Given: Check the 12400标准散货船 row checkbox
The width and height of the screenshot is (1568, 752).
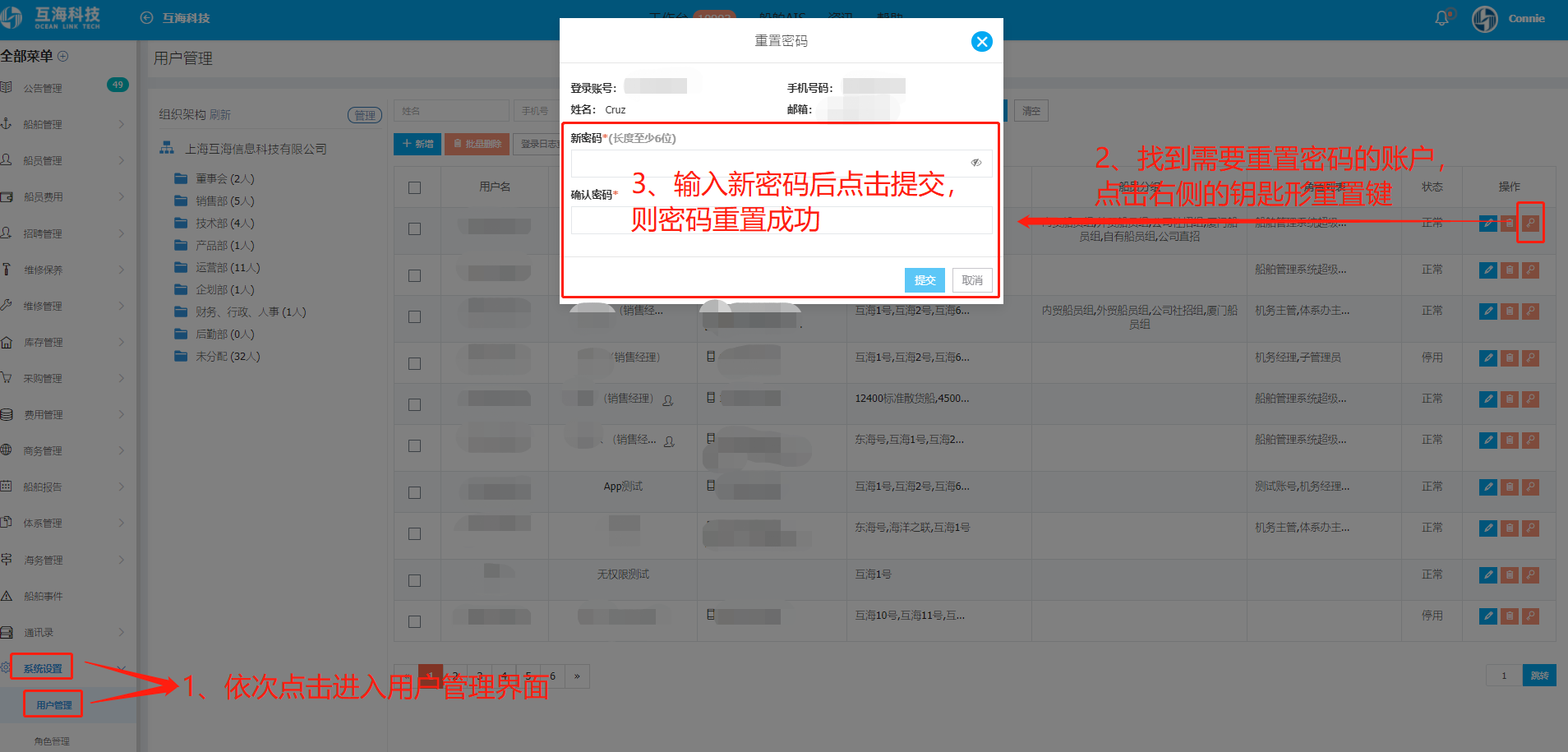Looking at the screenshot, I should coord(415,404).
